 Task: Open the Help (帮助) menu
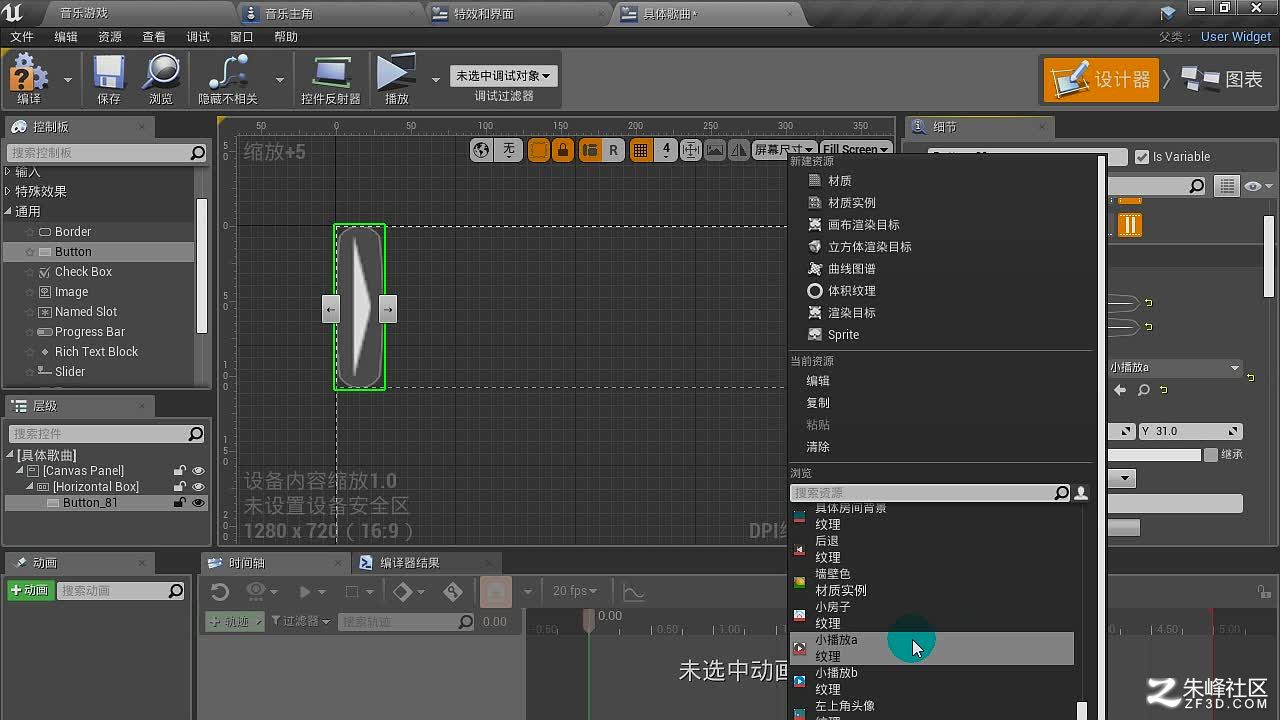286,37
